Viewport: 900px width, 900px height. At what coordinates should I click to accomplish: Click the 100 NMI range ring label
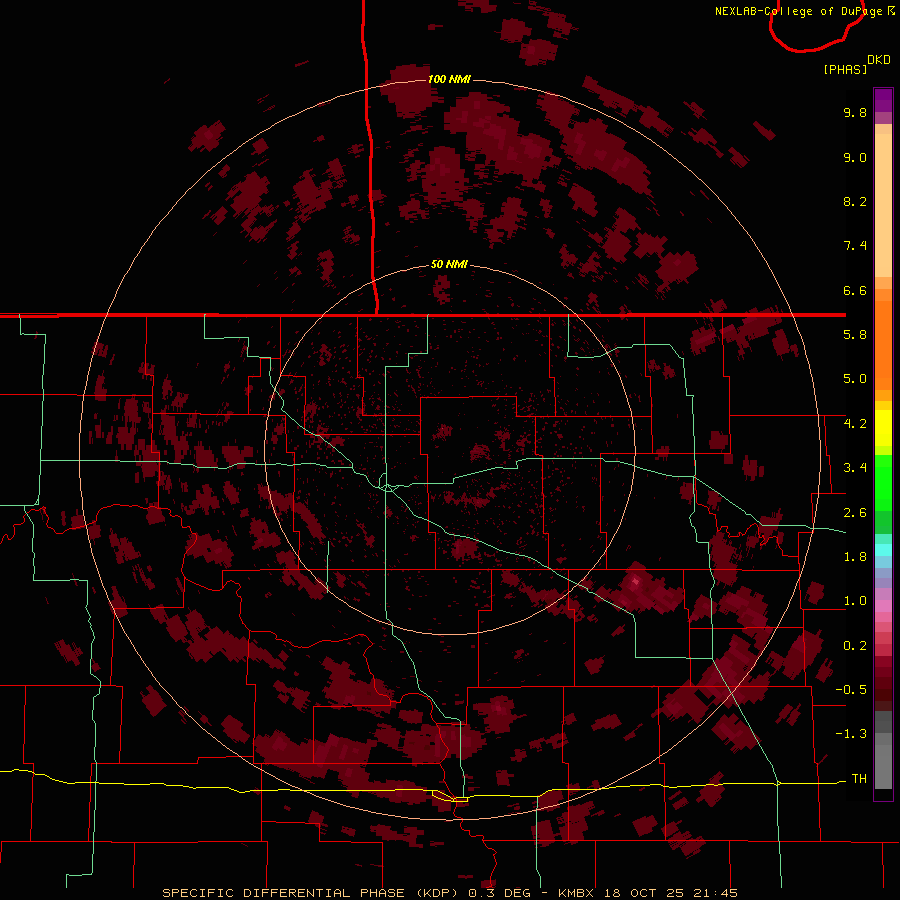(449, 79)
